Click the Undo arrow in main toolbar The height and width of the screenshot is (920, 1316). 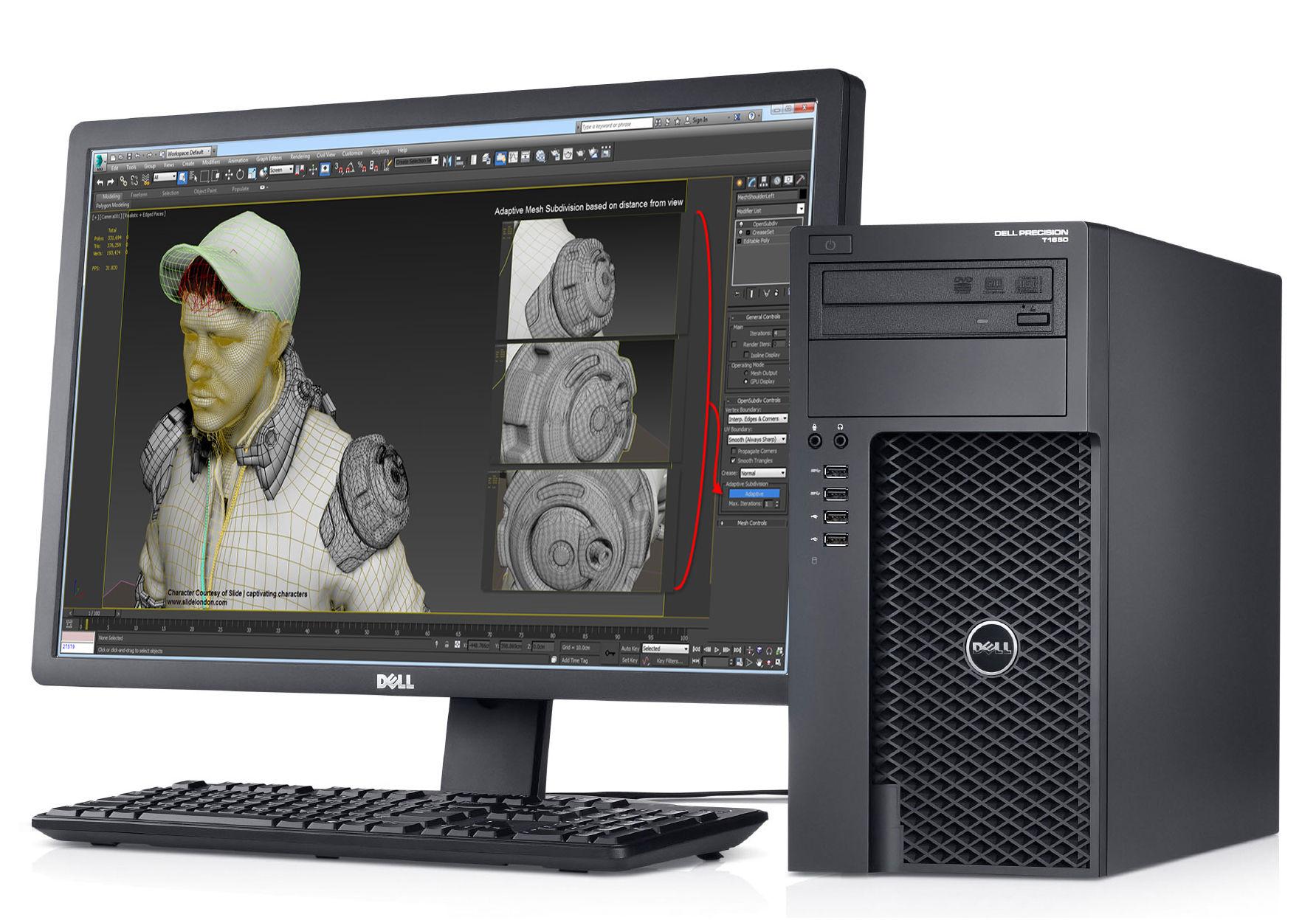(x=100, y=182)
